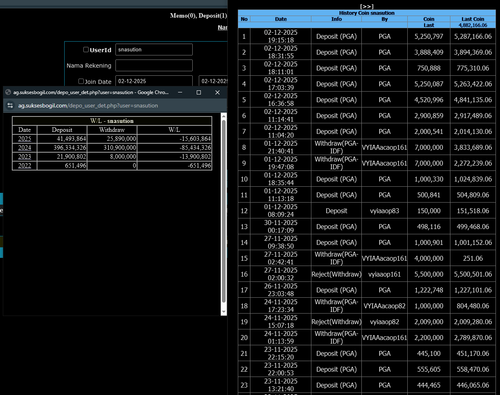This screenshot has height=395, width=500.
Task: Click row 8 Withdraw(PGA-IDF) info cell
Action: [337, 147]
